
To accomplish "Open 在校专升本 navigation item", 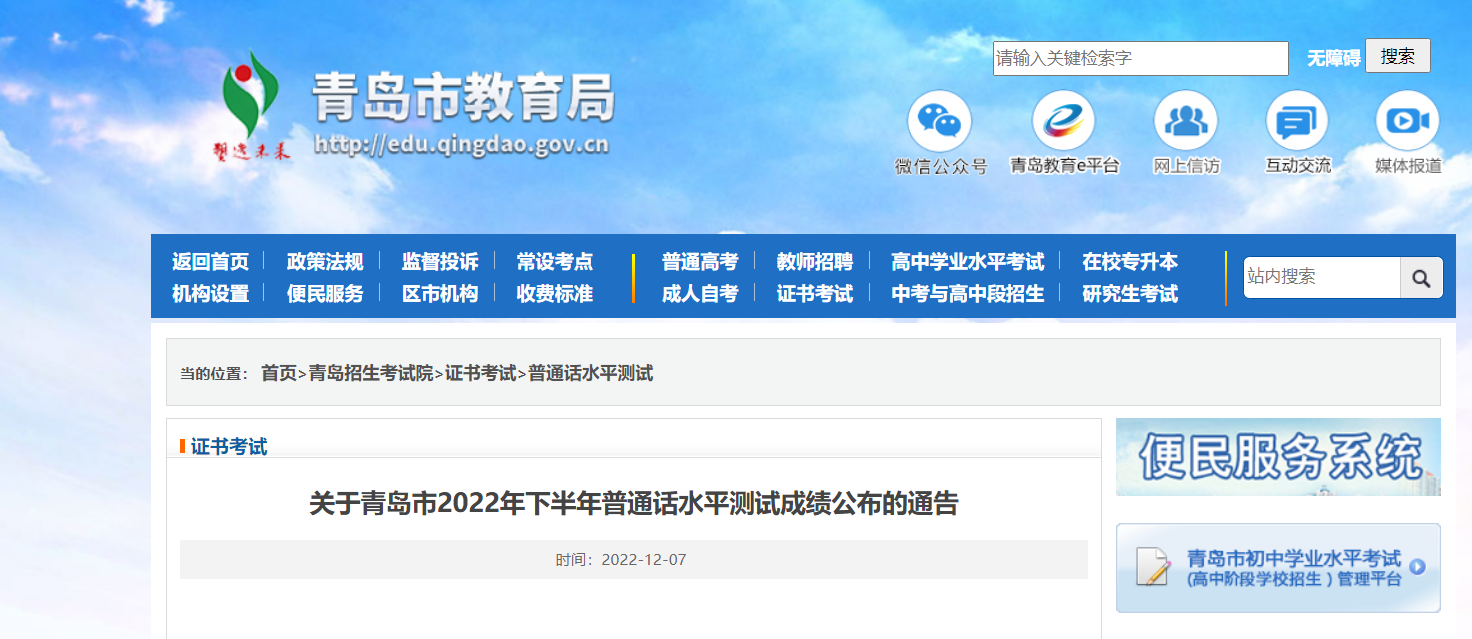I will point(1130,262).
